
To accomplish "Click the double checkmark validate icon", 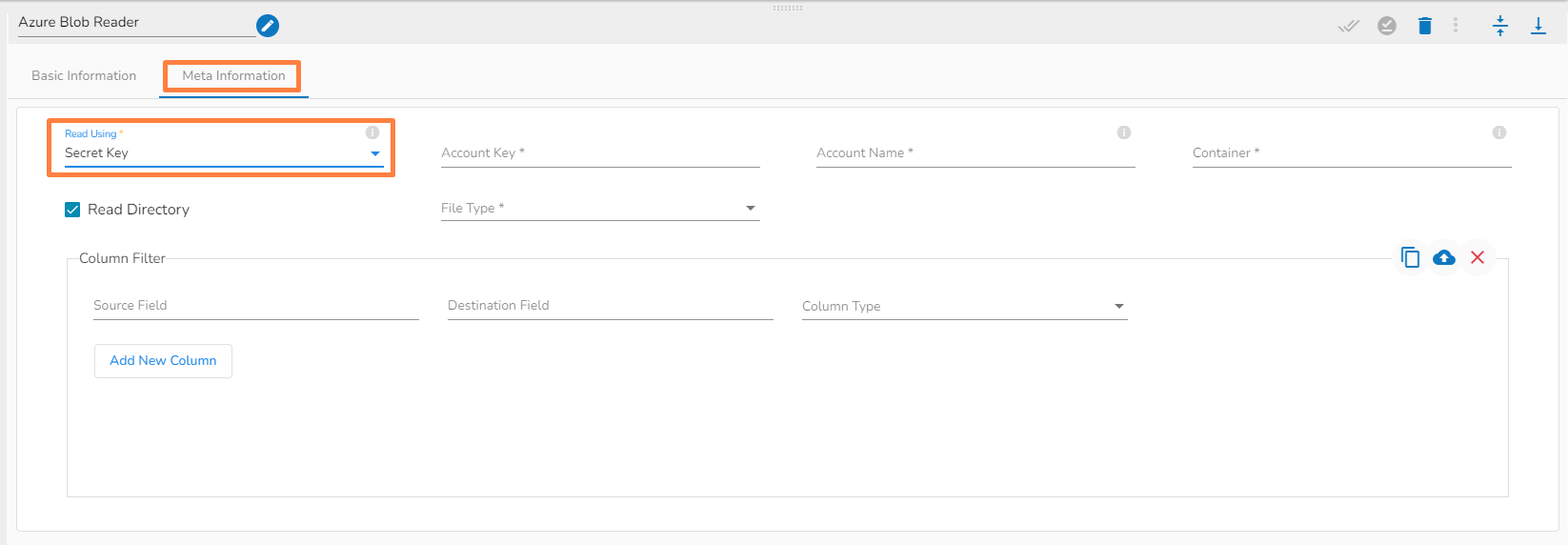I will [1348, 26].
